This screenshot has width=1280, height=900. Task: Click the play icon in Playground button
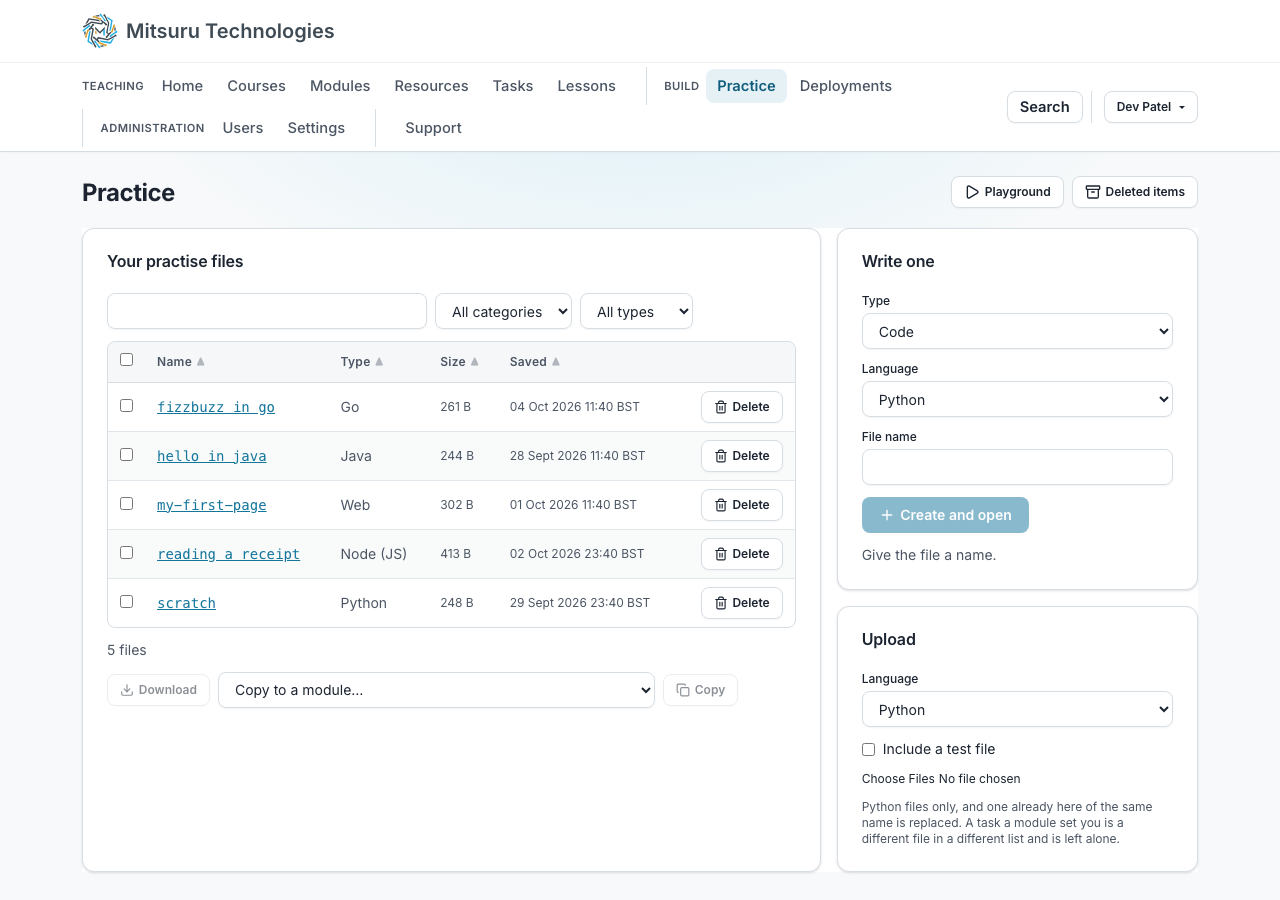click(971, 192)
